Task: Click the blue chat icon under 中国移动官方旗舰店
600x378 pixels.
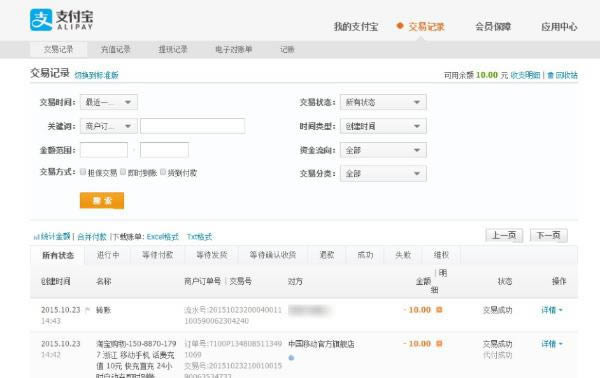Action: [291, 358]
